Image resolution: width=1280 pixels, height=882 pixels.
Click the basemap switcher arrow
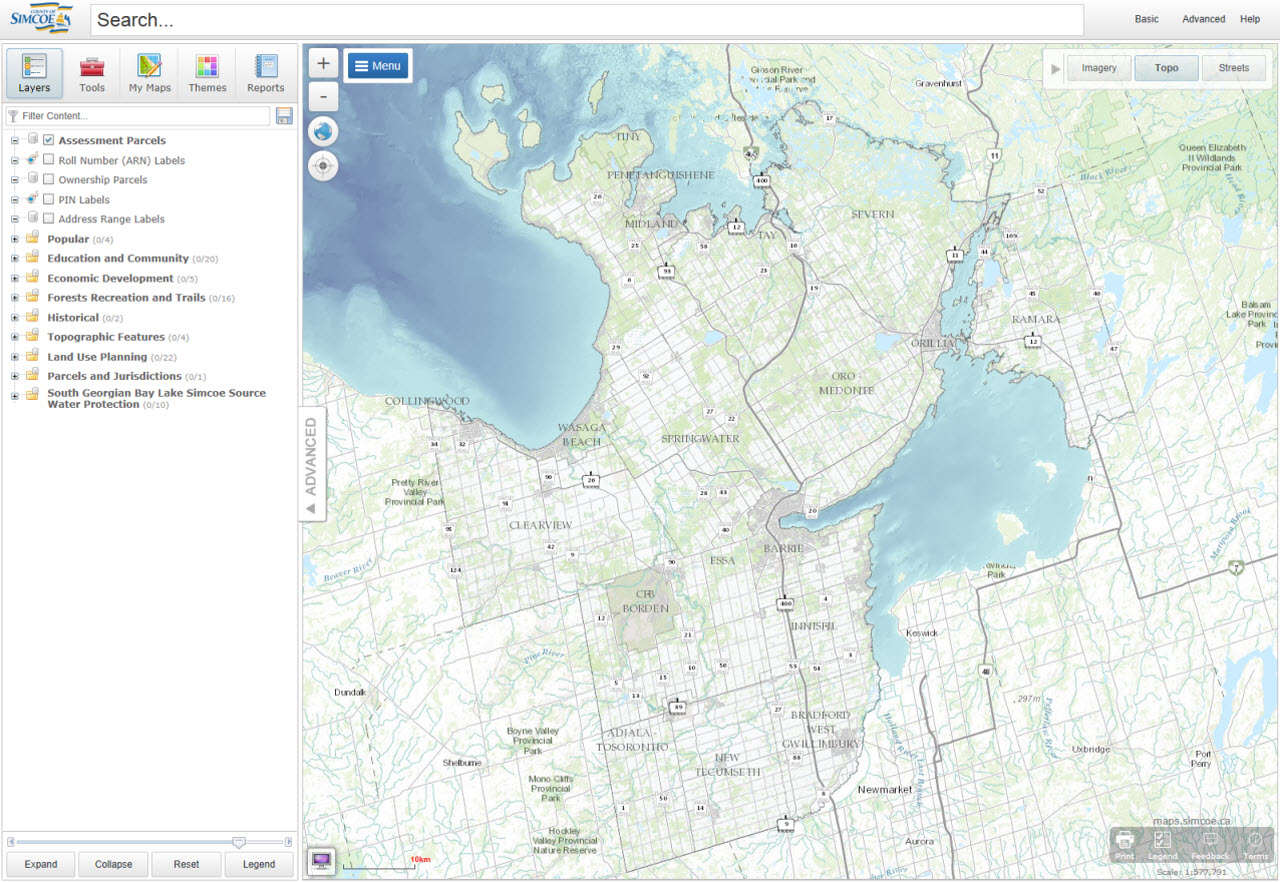point(1054,69)
